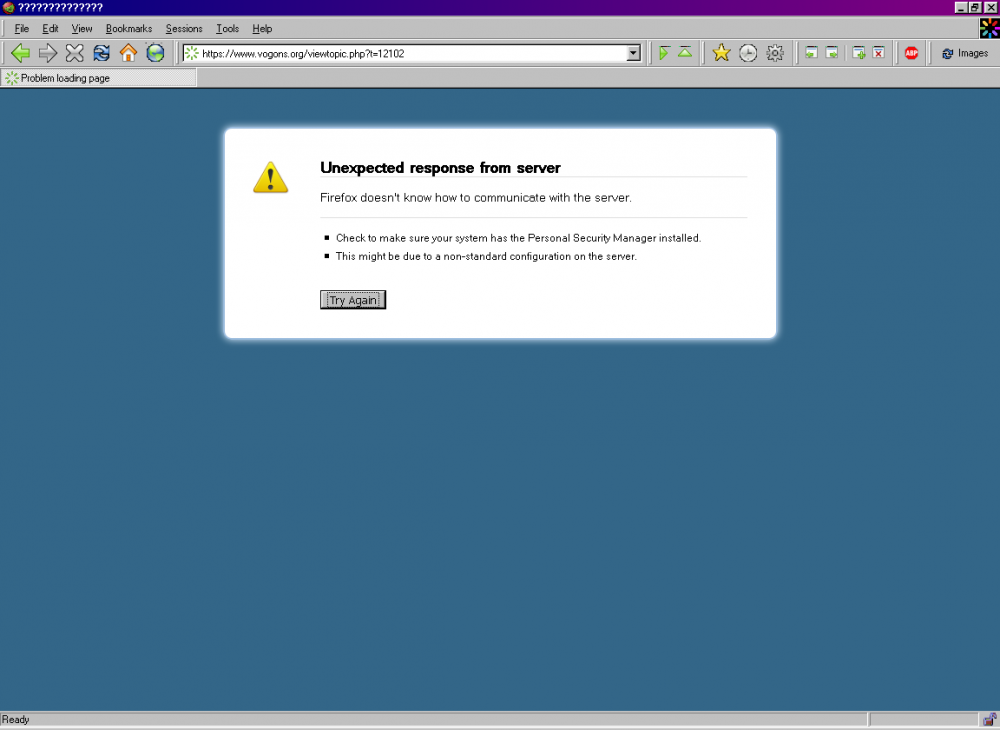1000x730 pixels.
Task: Open preferences with the gear icon
Action: [774, 53]
